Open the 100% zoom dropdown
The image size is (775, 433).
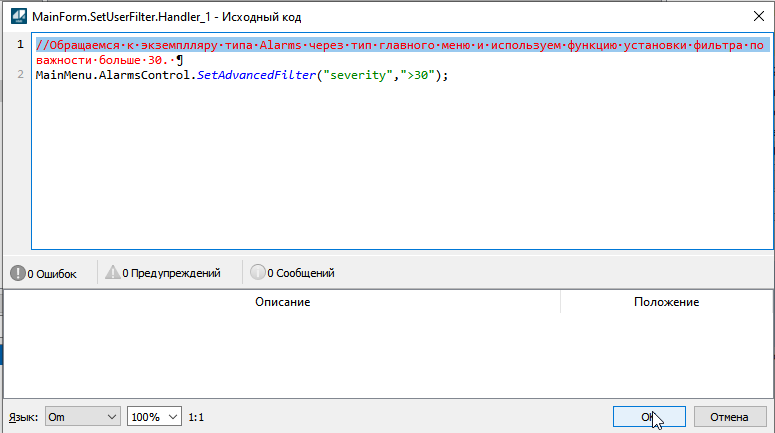(154, 416)
